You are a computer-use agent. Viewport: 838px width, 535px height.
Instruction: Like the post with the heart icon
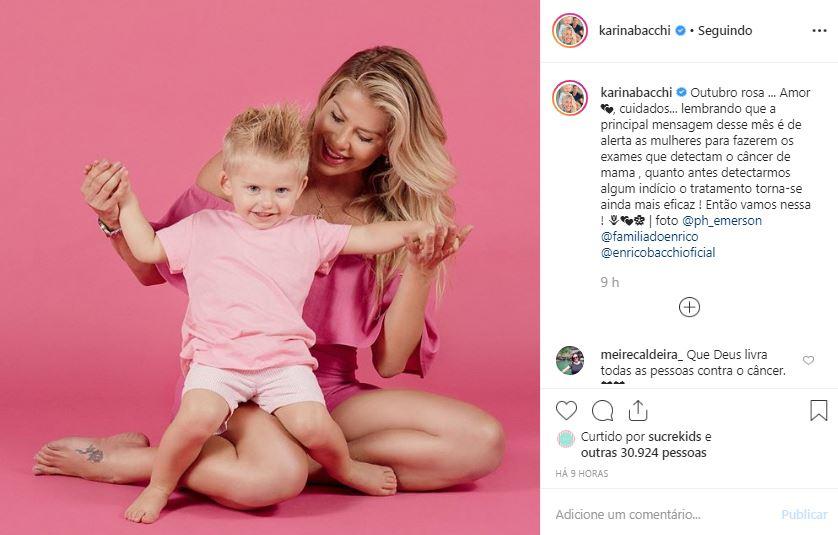tap(566, 410)
